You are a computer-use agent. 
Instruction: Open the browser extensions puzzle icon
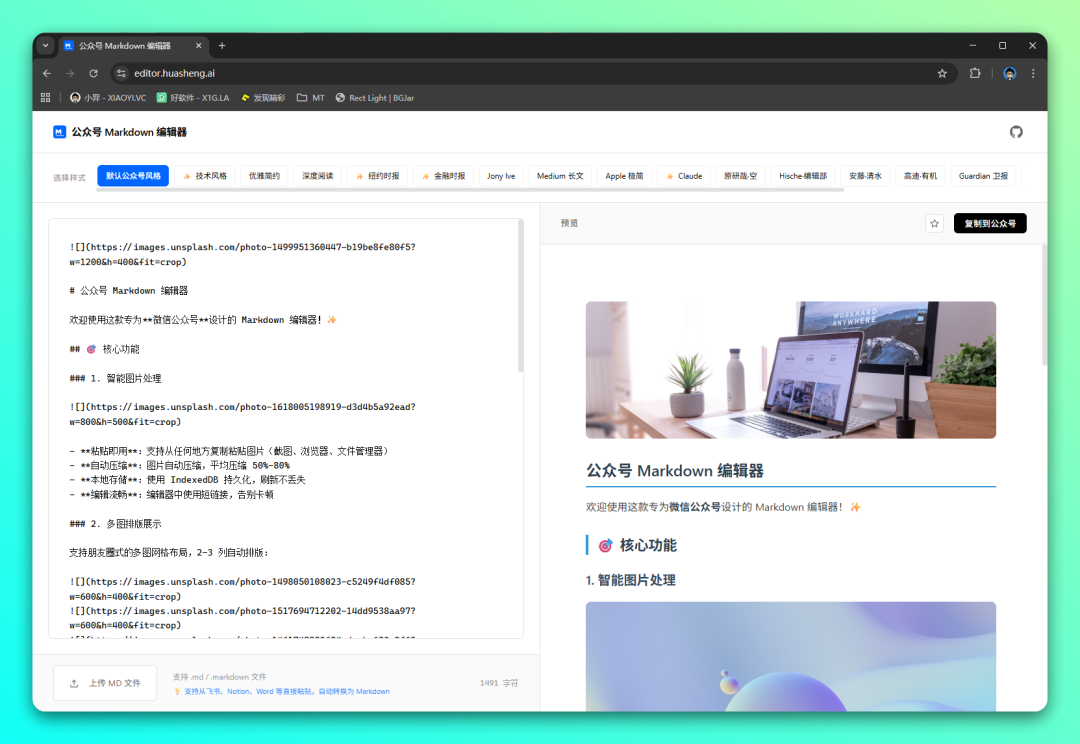click(975, 73)
